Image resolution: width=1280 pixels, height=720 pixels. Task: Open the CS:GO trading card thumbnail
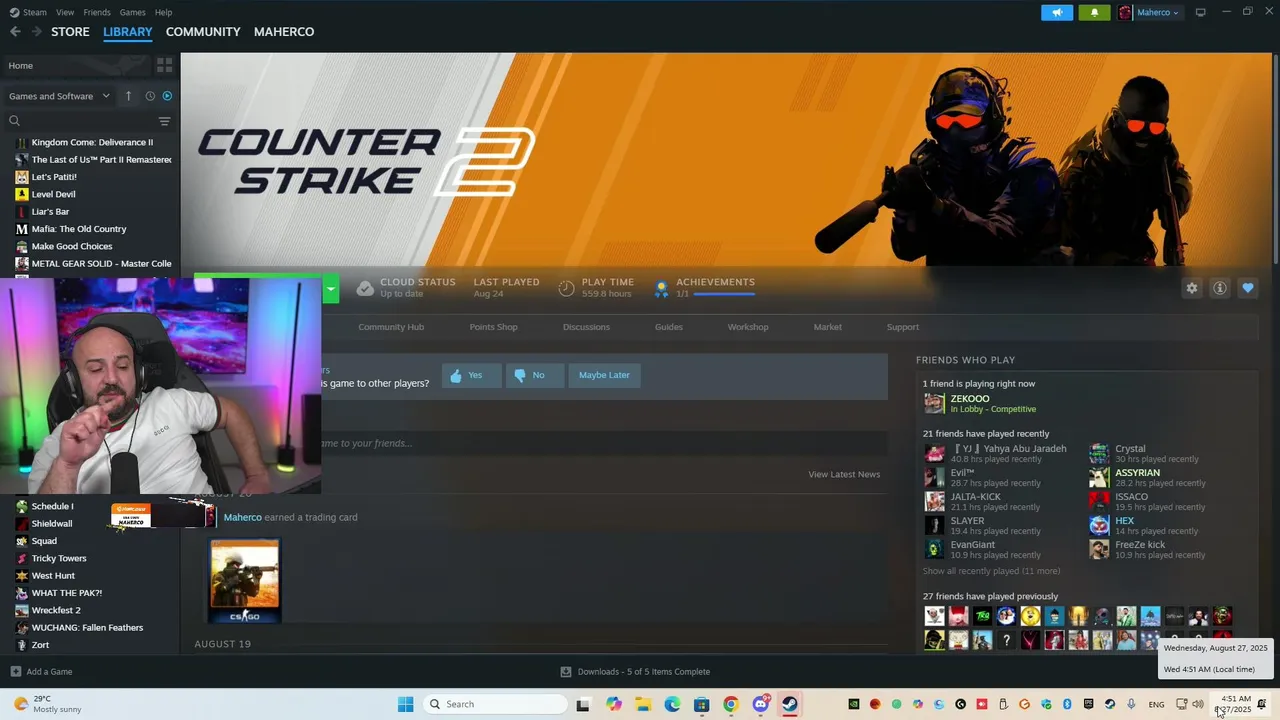[245, 581]
